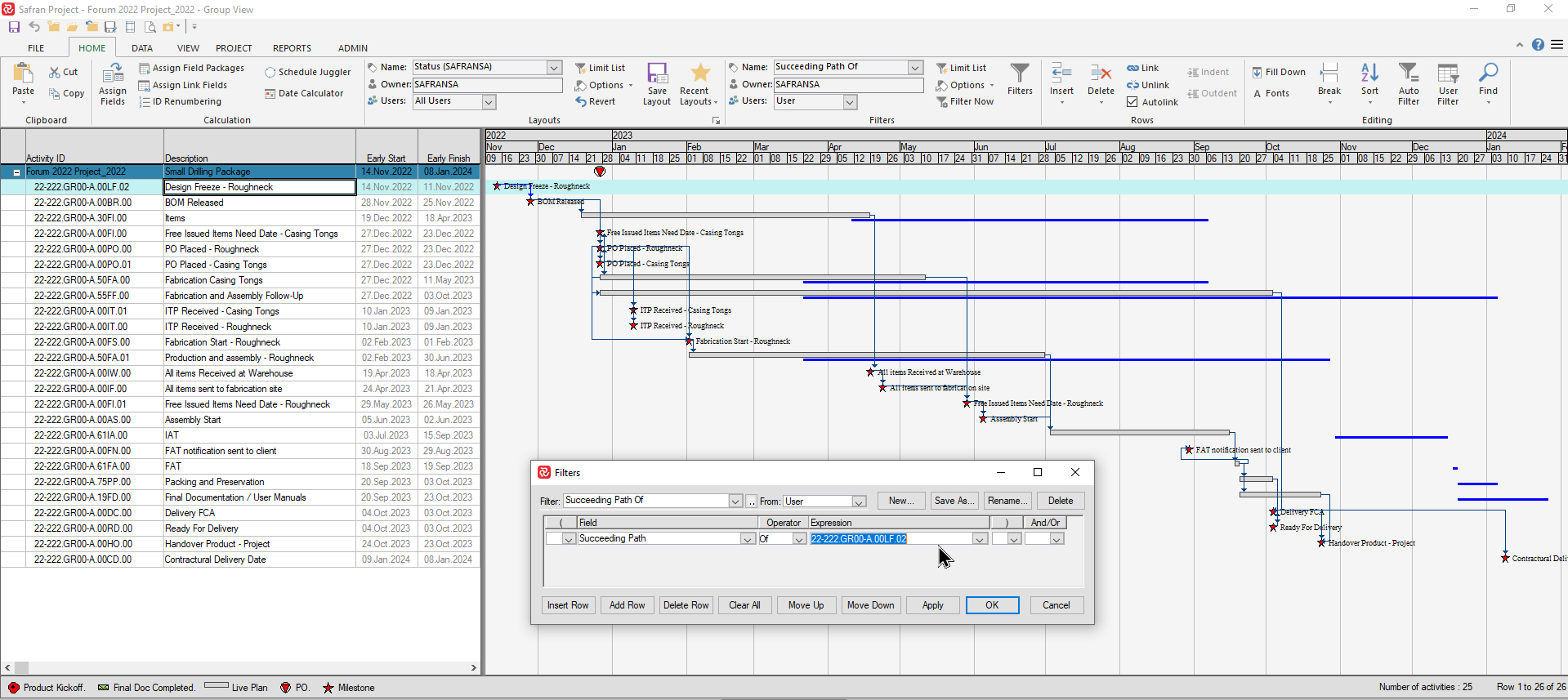Switch to the REPORTS ribbon tab

tap(292, 48)
